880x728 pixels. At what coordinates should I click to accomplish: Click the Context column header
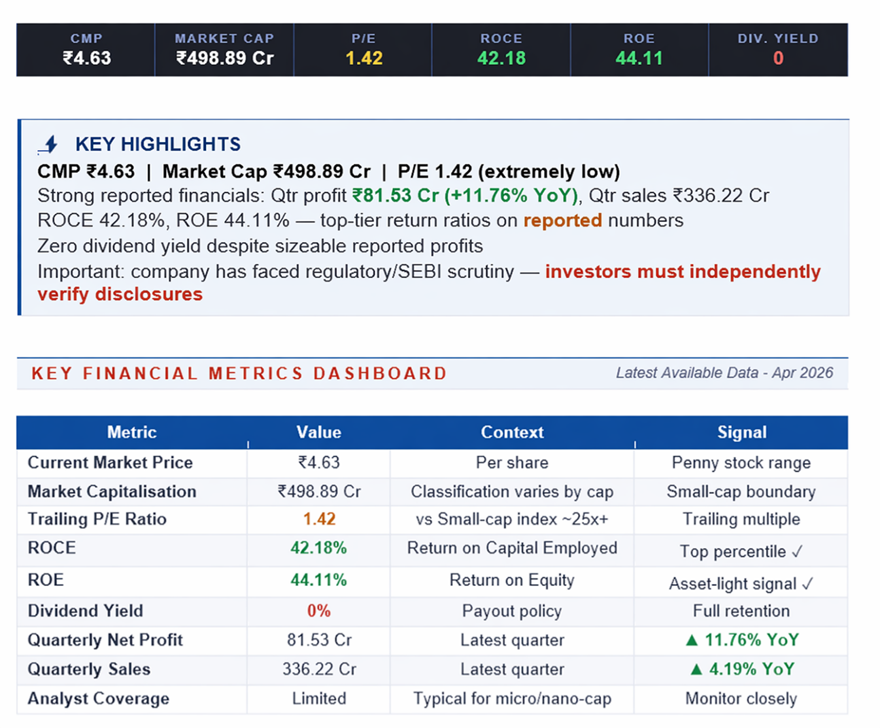[x=512, y=433]
